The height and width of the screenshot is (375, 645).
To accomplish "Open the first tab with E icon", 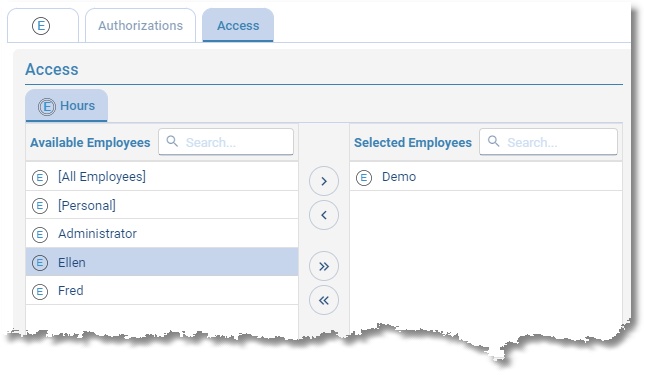I will [43, 25].
